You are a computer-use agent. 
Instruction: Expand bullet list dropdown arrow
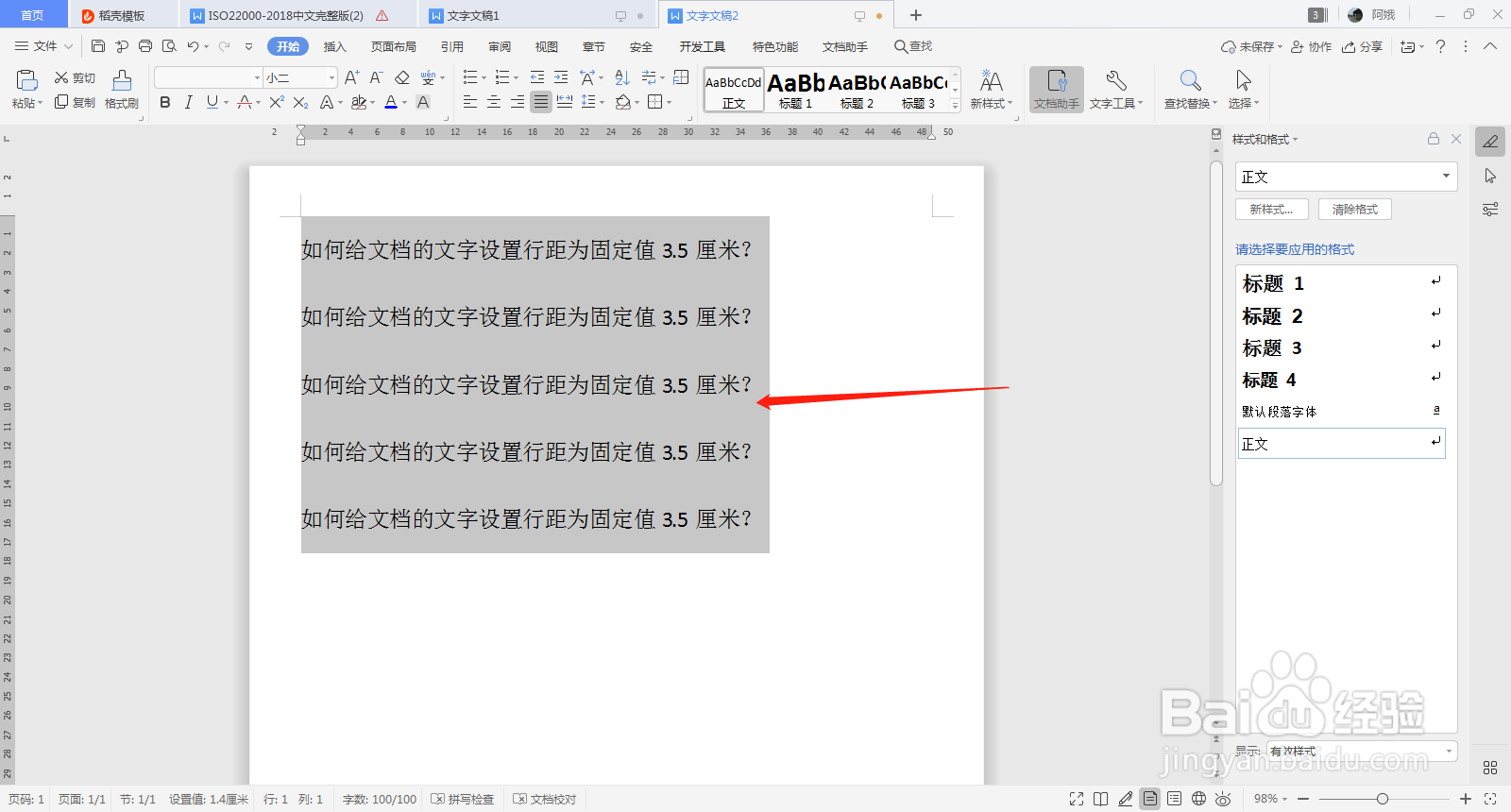point(484,77)
